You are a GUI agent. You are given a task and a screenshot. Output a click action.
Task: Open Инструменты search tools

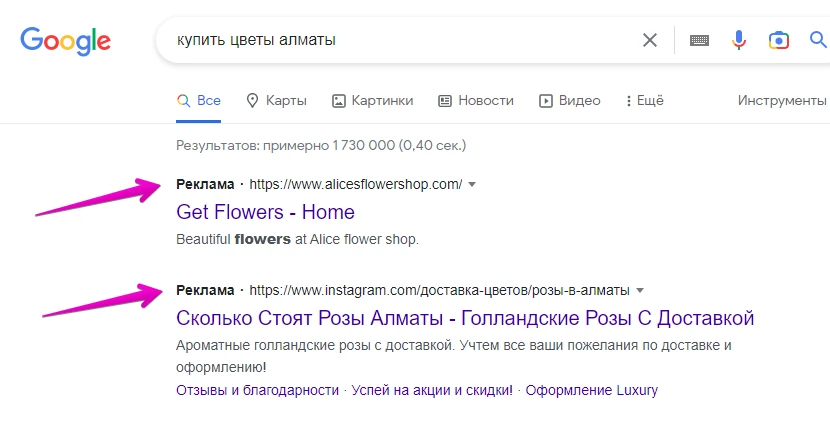click(x=782, y=101)
